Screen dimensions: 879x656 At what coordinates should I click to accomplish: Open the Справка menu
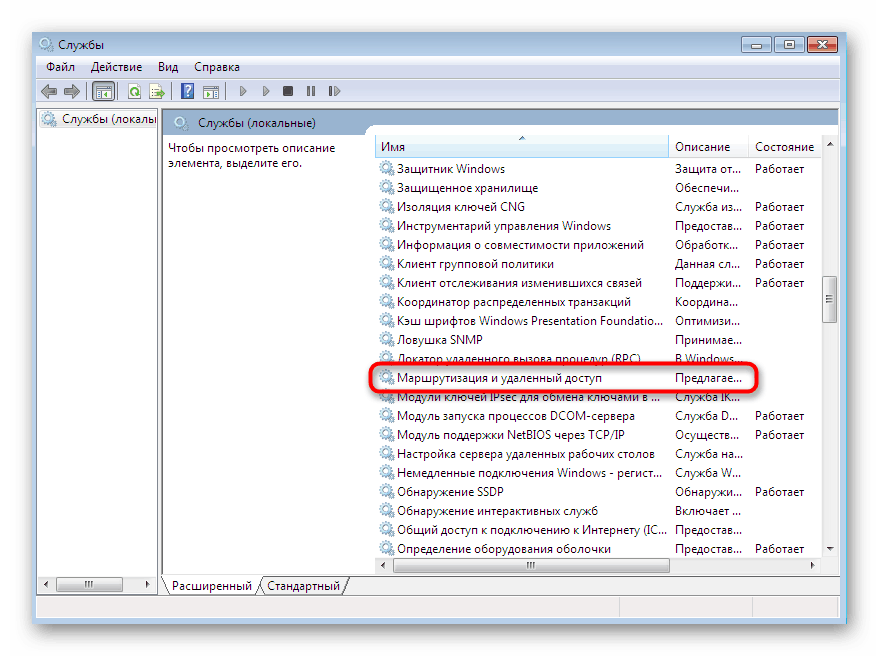click(x=216, y=67)
